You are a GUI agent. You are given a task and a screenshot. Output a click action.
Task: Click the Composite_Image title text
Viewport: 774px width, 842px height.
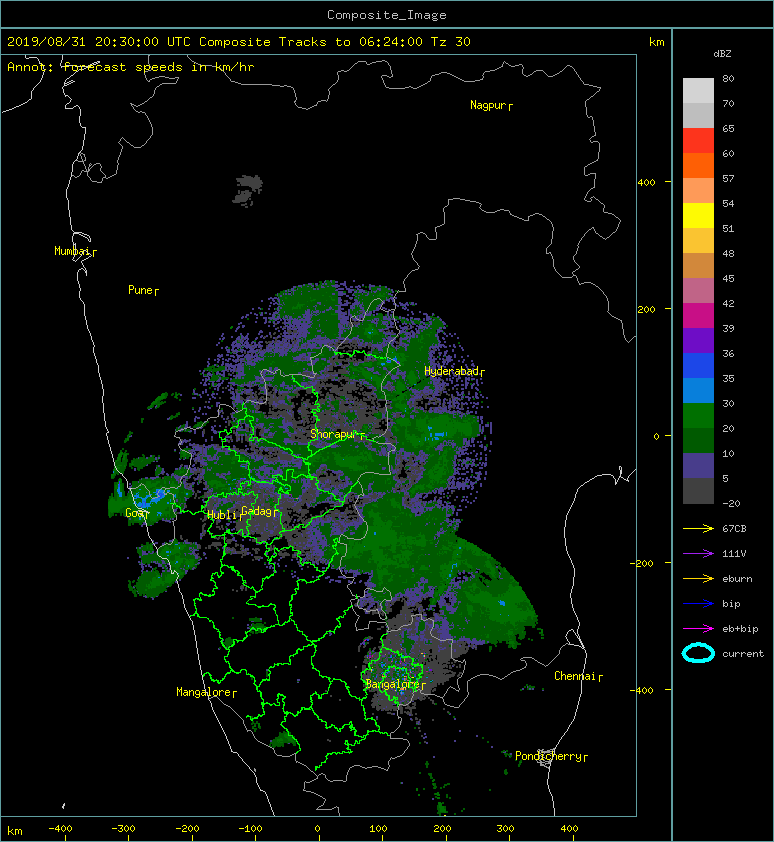[387, 15]
